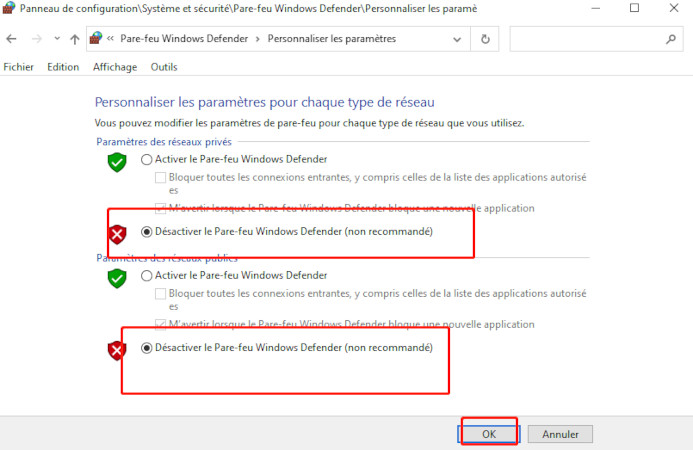Go up one level with up arrow
The image size is (693, 450).
click(75, 39)
